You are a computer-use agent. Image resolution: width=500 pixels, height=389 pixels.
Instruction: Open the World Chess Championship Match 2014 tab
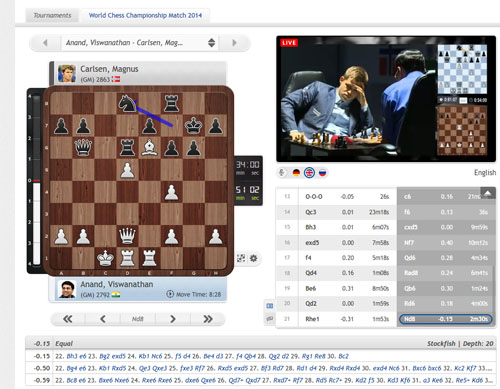click(145, 15)
